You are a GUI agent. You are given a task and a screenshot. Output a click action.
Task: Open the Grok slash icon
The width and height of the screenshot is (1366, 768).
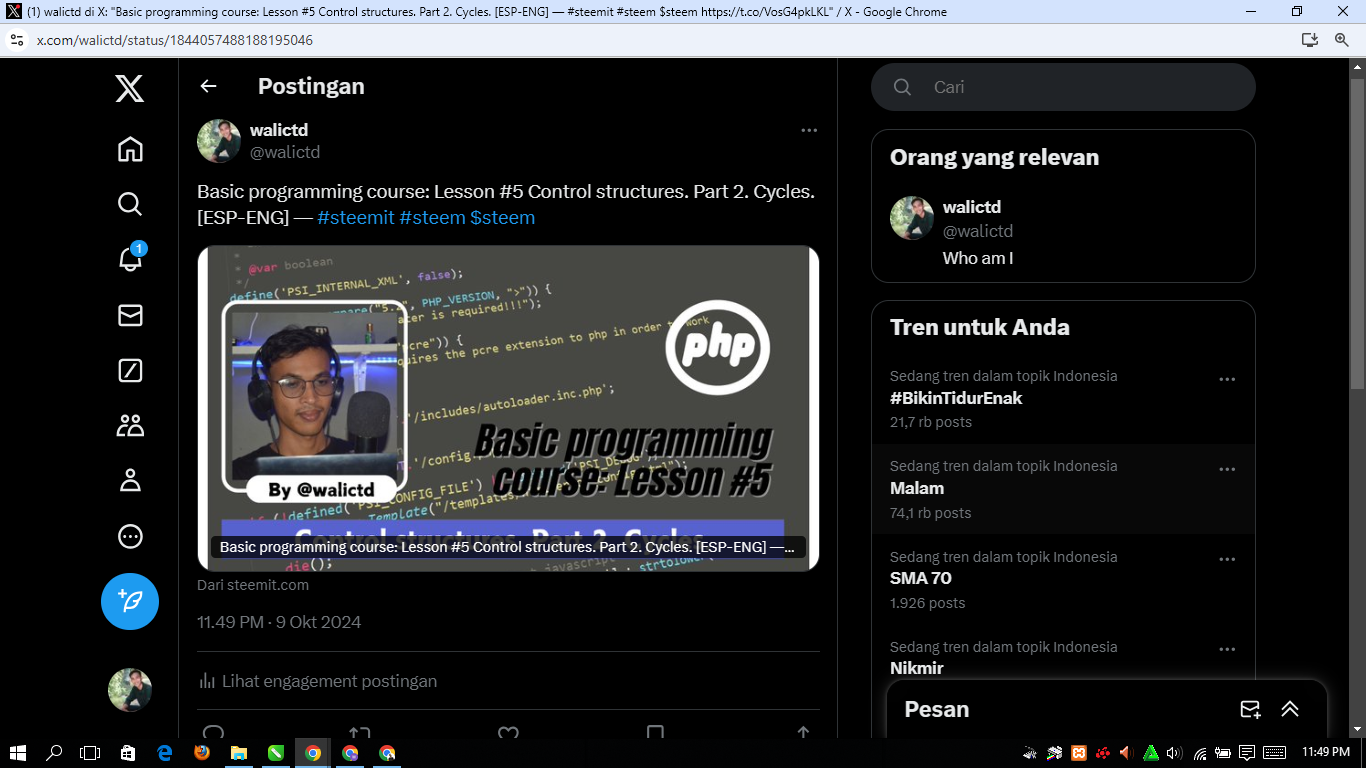[x=130, y=370]
